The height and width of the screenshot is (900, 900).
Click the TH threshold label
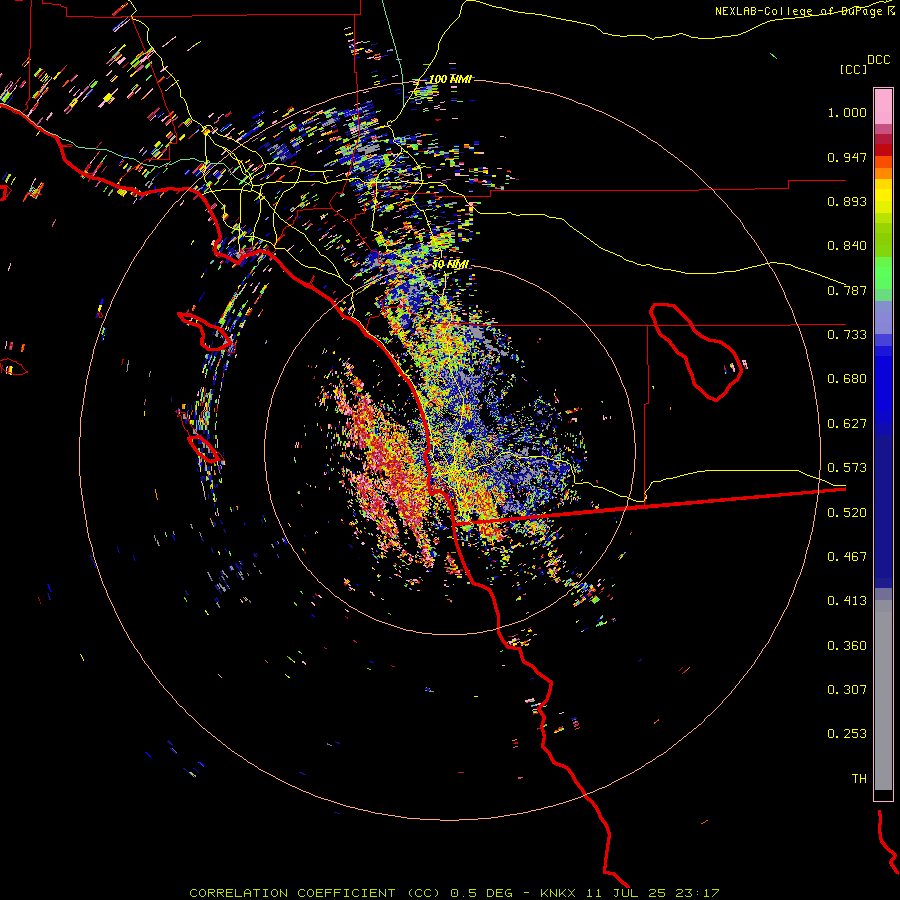(x=859, y=778)
